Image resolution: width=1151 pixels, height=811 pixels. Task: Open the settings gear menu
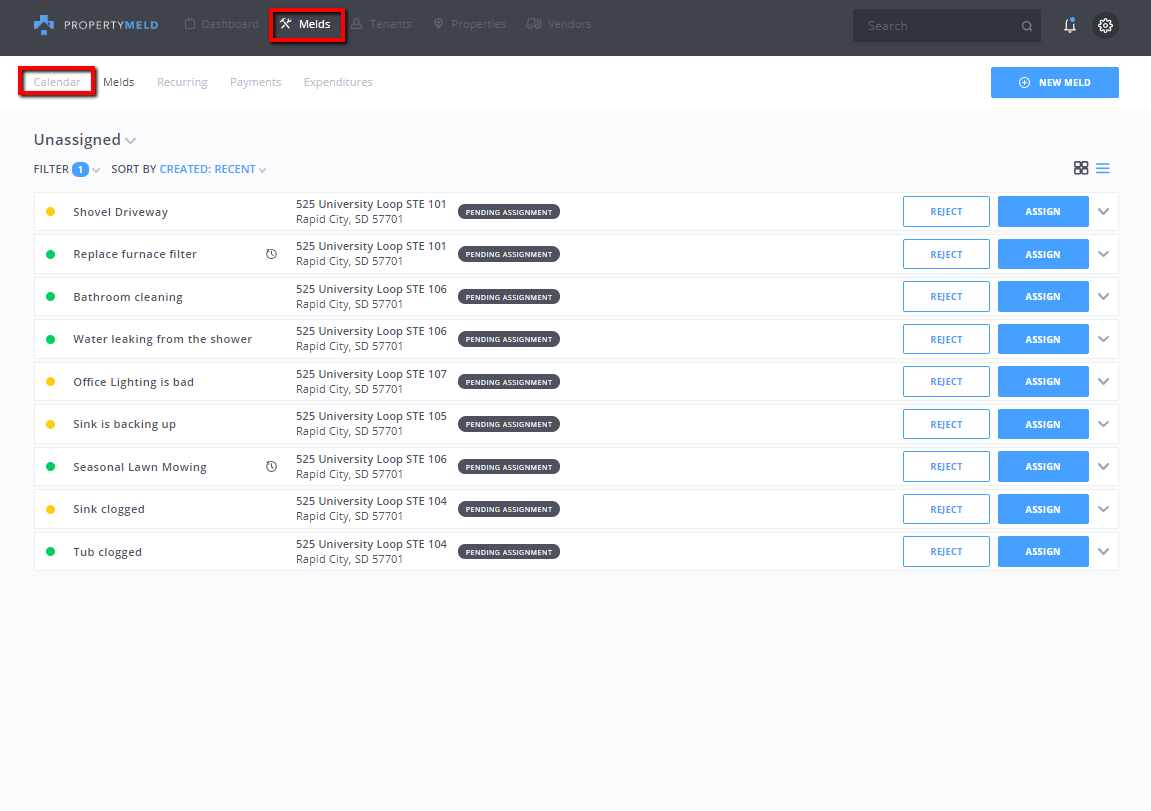(1105, 26)
